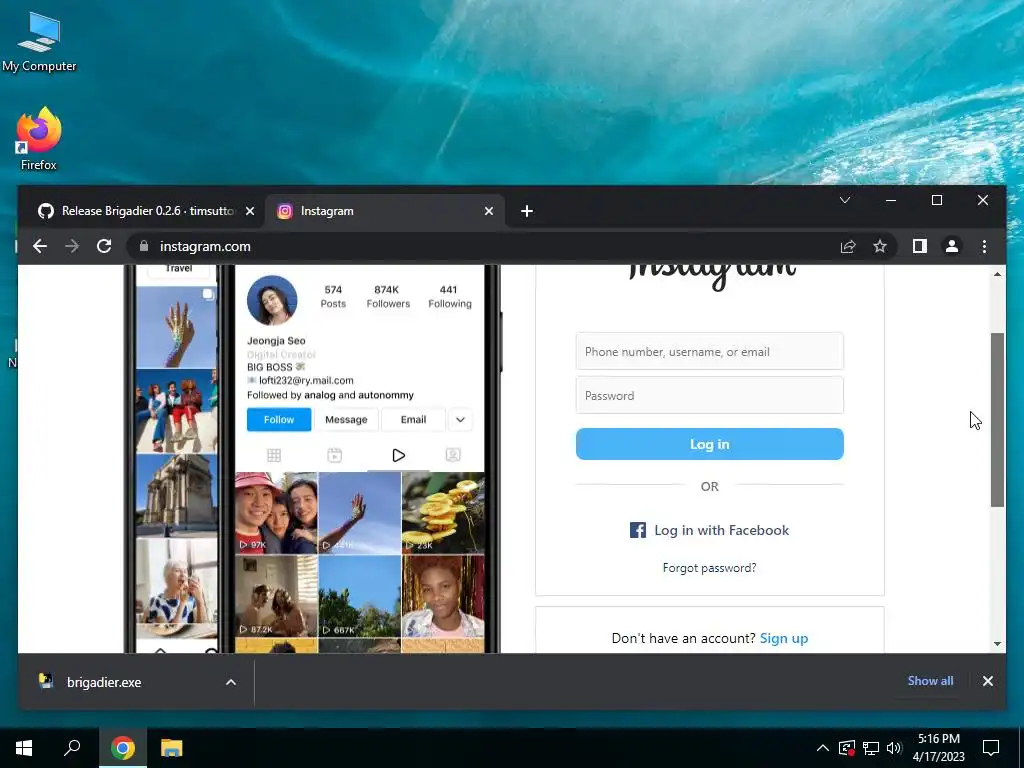Click the Chrome taskbar icon
The width and height of the screenshot is (1024, 768).
[123, 748]
